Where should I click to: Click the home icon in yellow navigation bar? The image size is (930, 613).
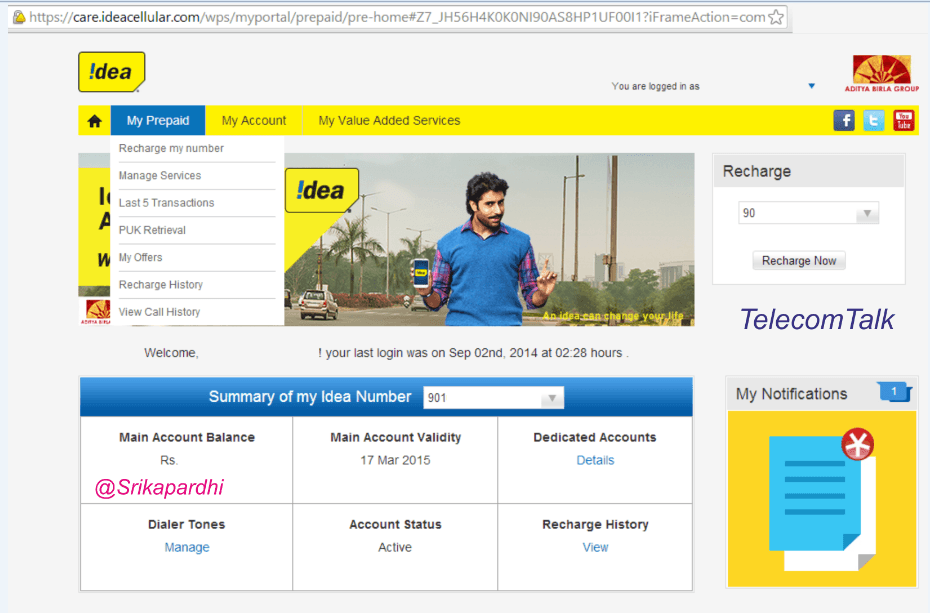[x=94, y=121]
